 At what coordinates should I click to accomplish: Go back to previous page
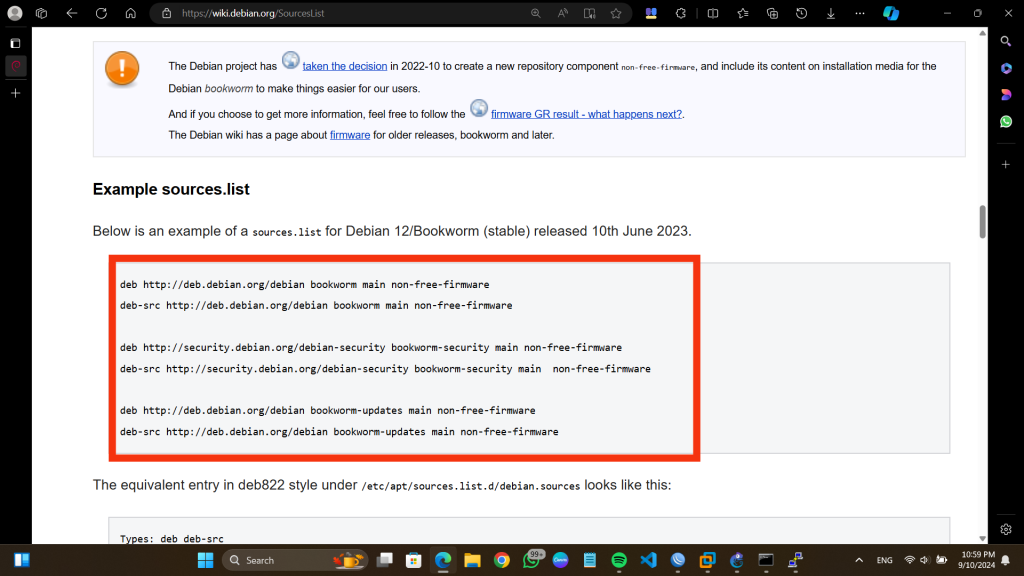tap(71, 14)
